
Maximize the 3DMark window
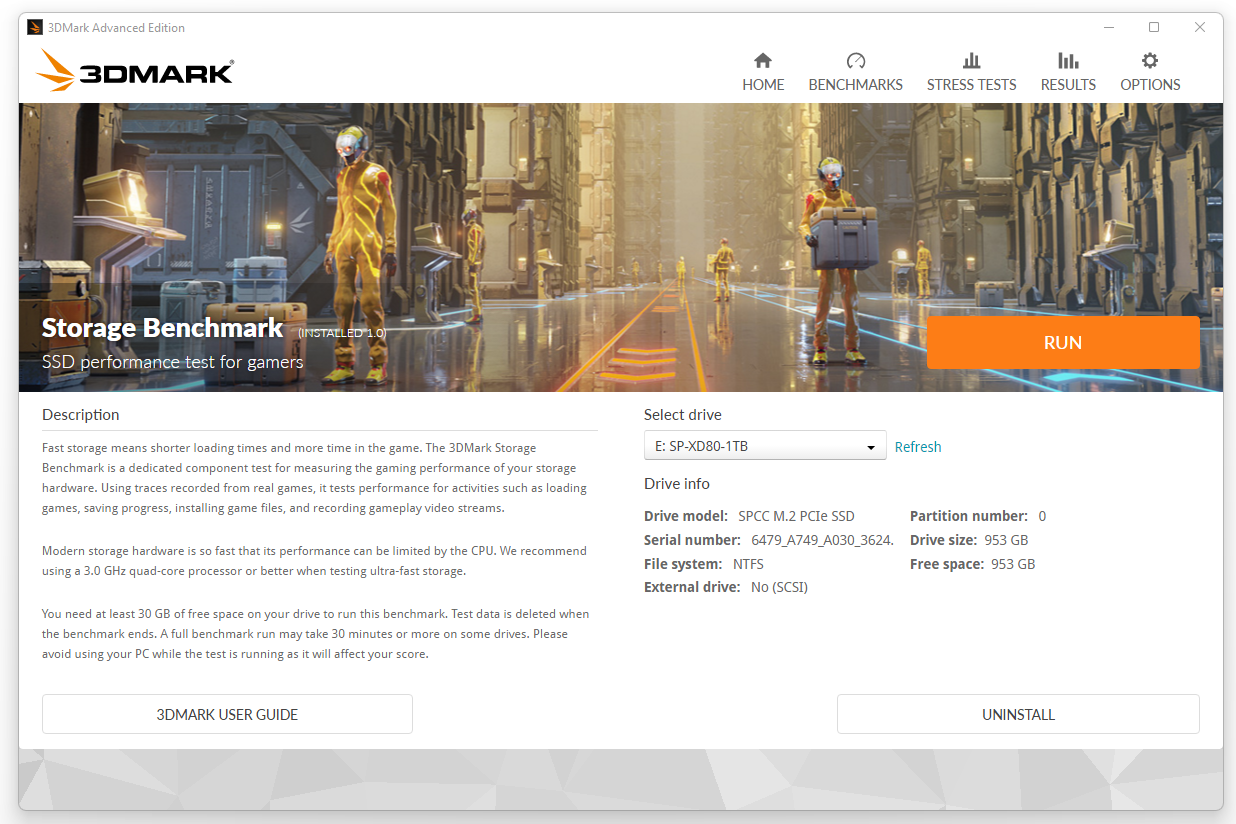(1154, 27)
